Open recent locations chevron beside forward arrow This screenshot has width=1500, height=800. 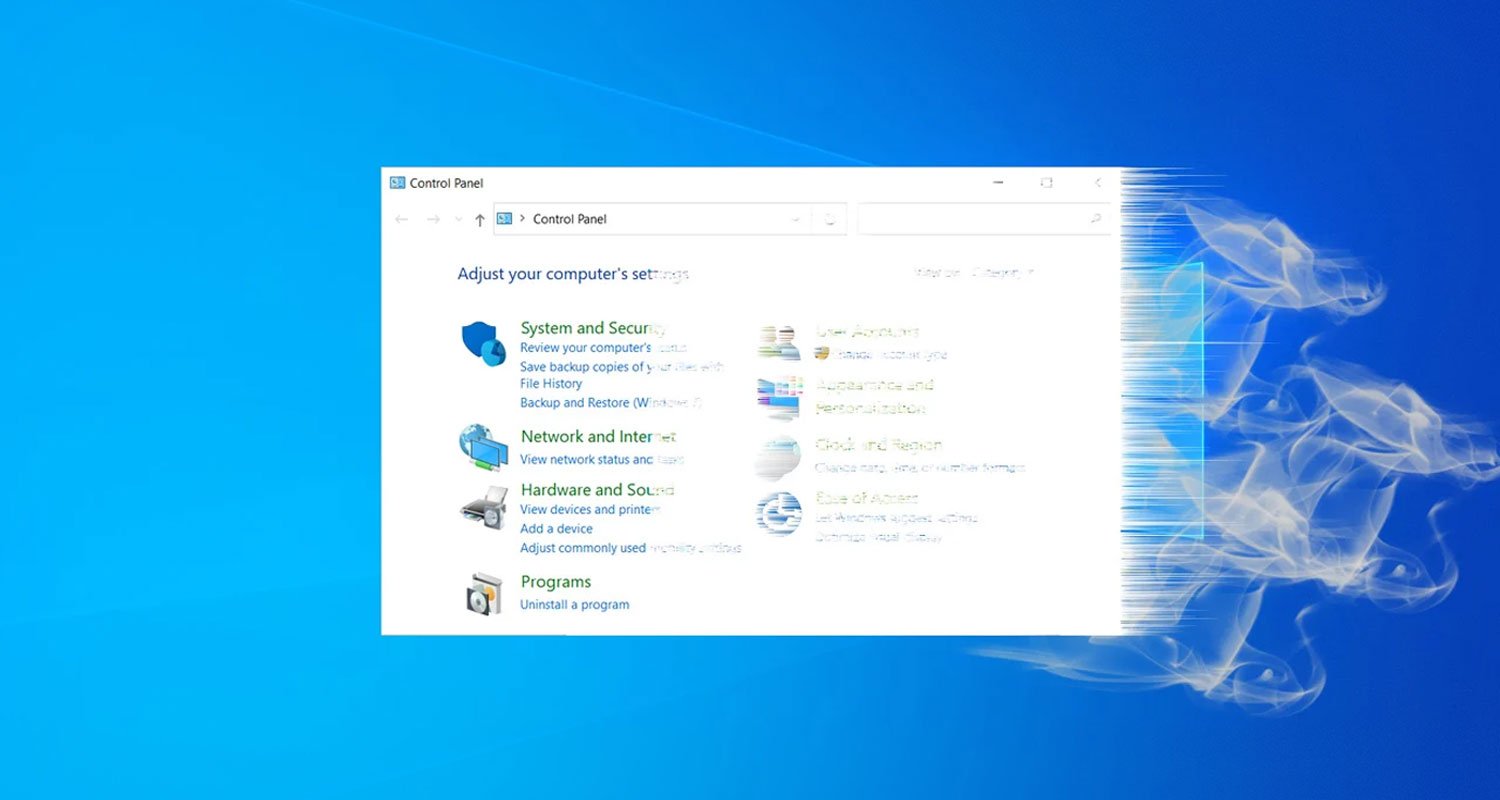(457, 218)
